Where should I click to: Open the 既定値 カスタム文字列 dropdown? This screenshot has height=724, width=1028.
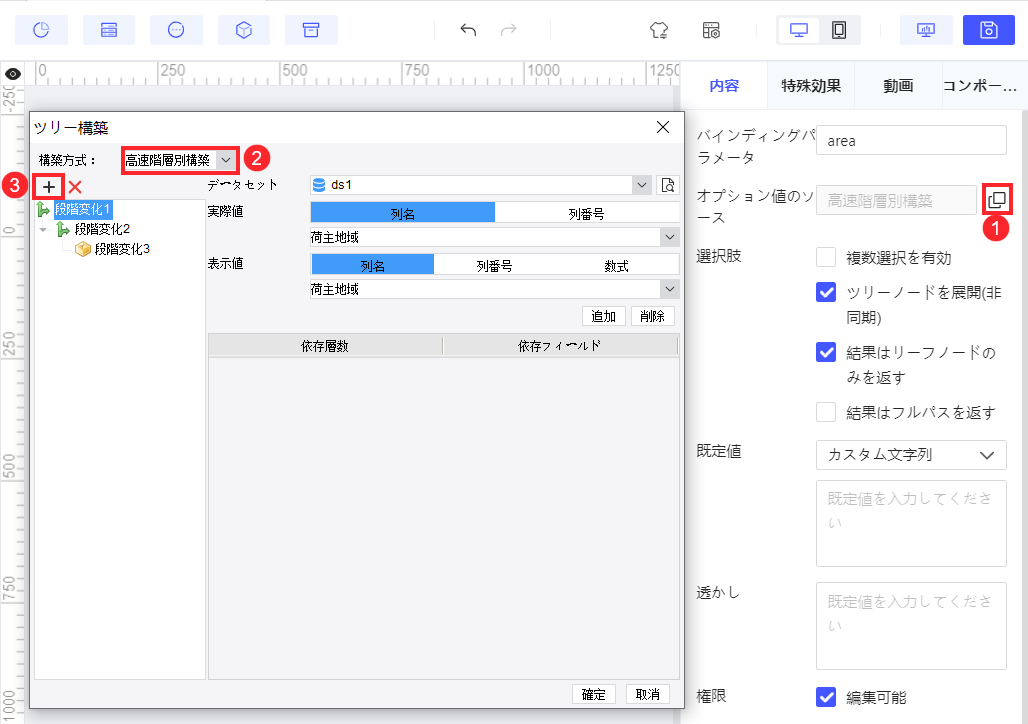pyautogui.click(x=911, y=455)
